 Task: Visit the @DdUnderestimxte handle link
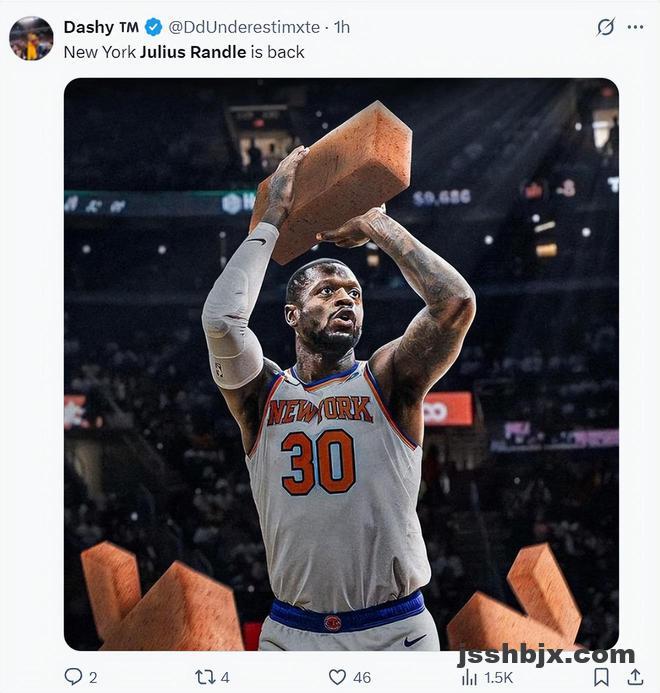244,27
